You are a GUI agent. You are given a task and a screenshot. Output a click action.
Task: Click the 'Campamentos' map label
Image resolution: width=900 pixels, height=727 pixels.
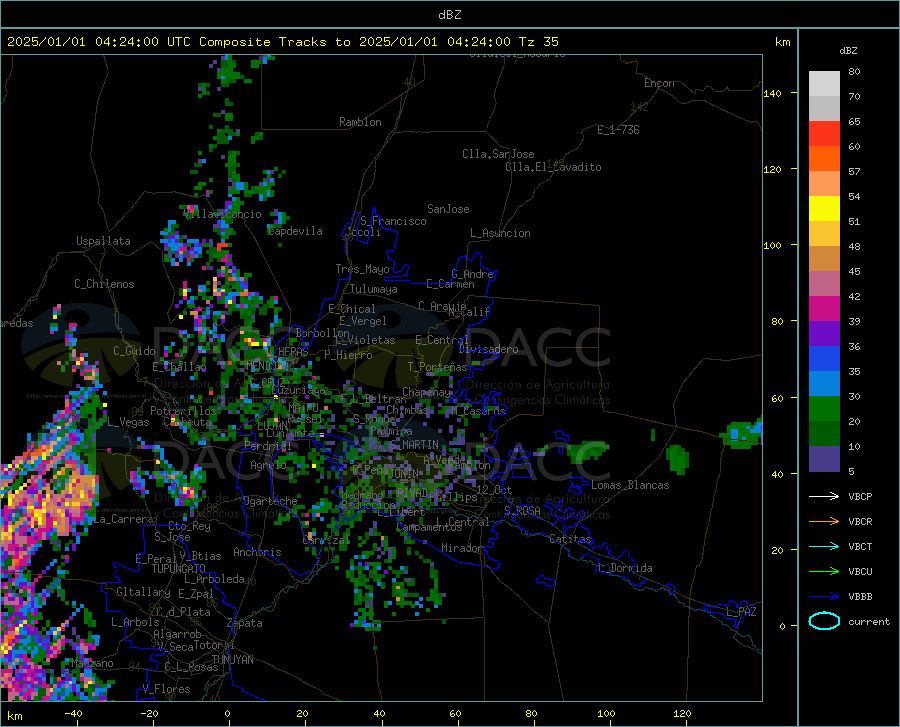429,527
